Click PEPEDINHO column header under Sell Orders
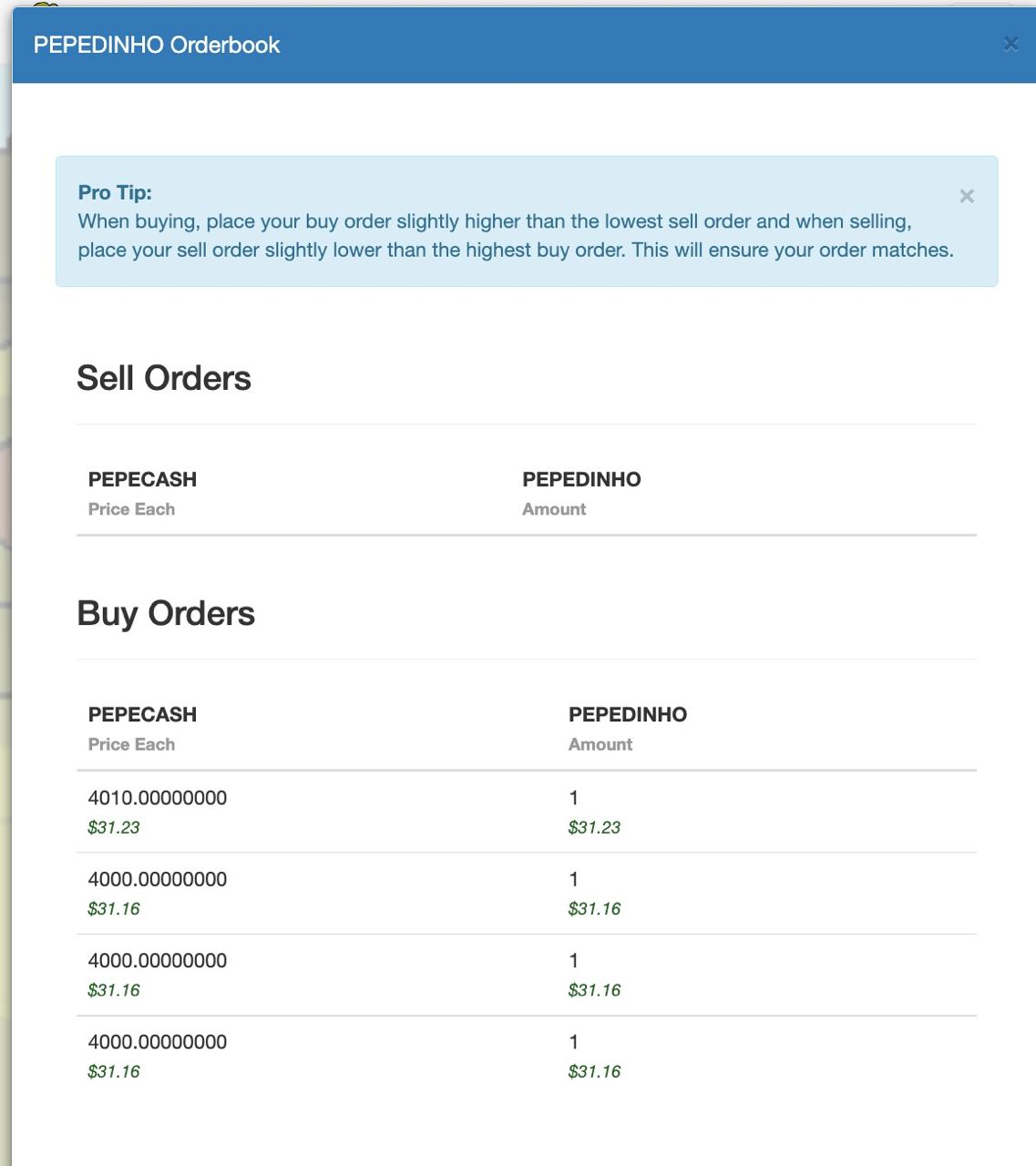 click(x=581, y=479)
